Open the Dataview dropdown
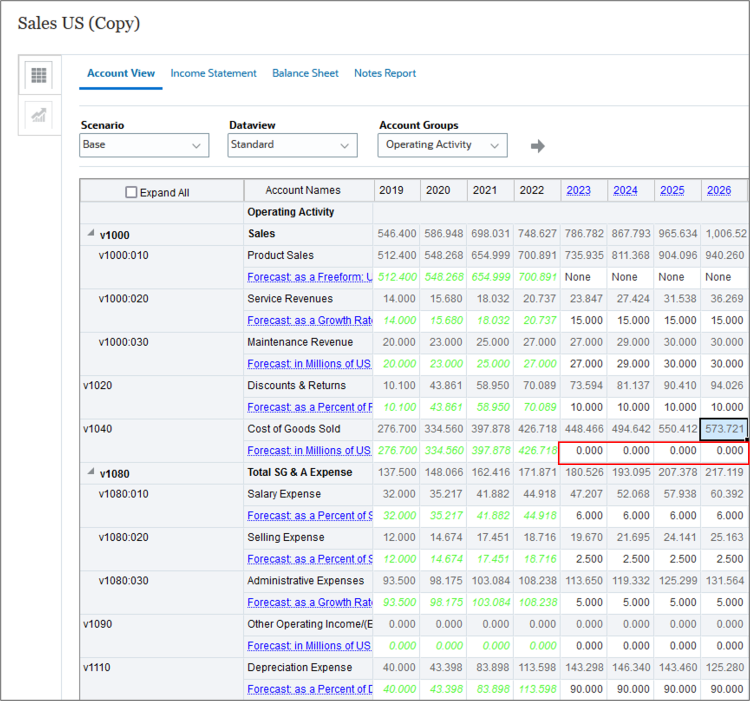750x701 pixels. (292, 145)
